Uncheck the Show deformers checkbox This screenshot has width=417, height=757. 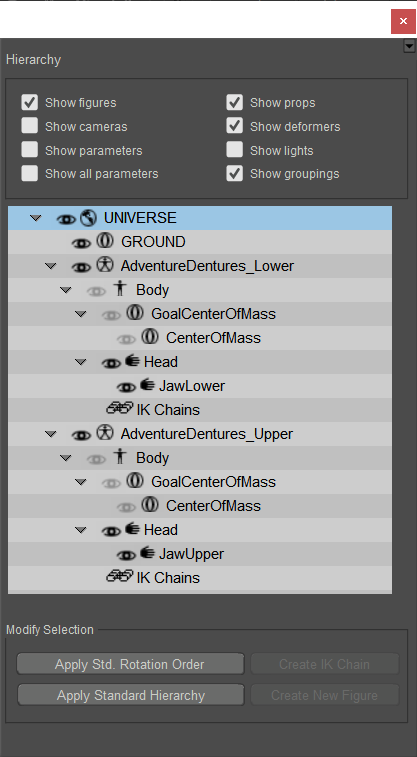click(235, 126)
